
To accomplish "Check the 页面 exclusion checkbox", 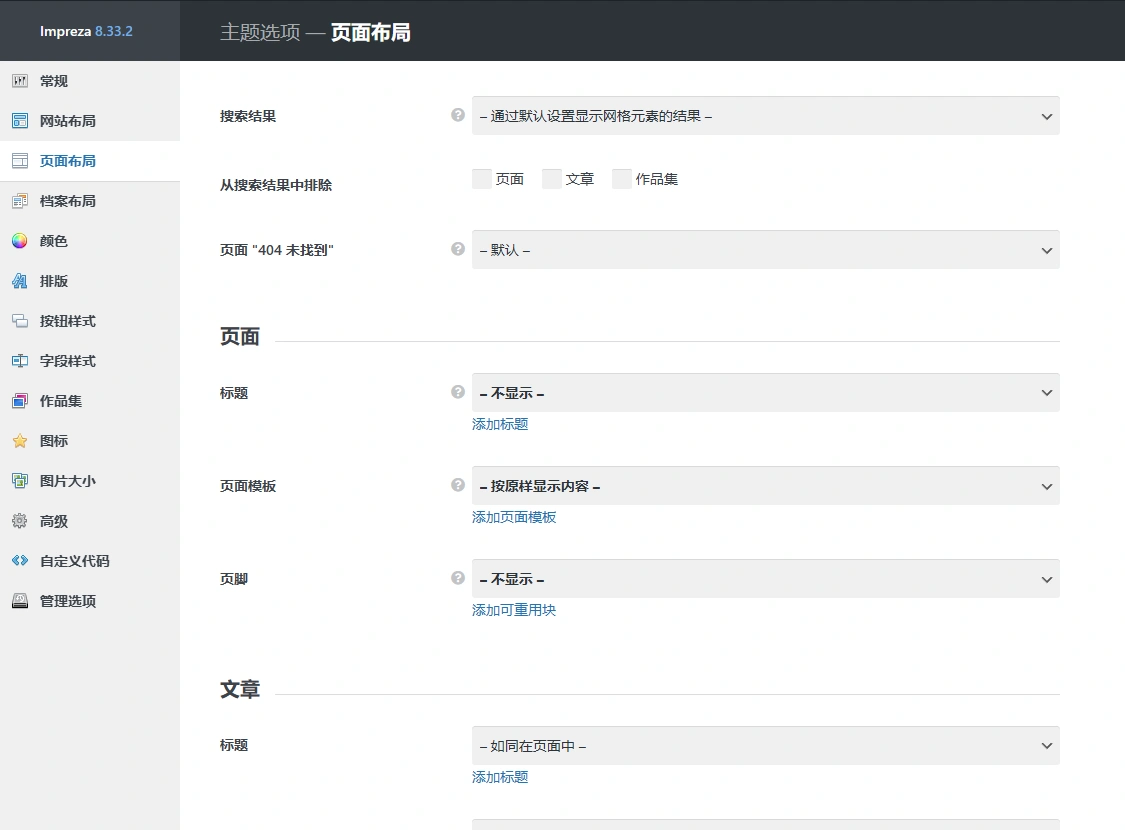I will (481, 178).
